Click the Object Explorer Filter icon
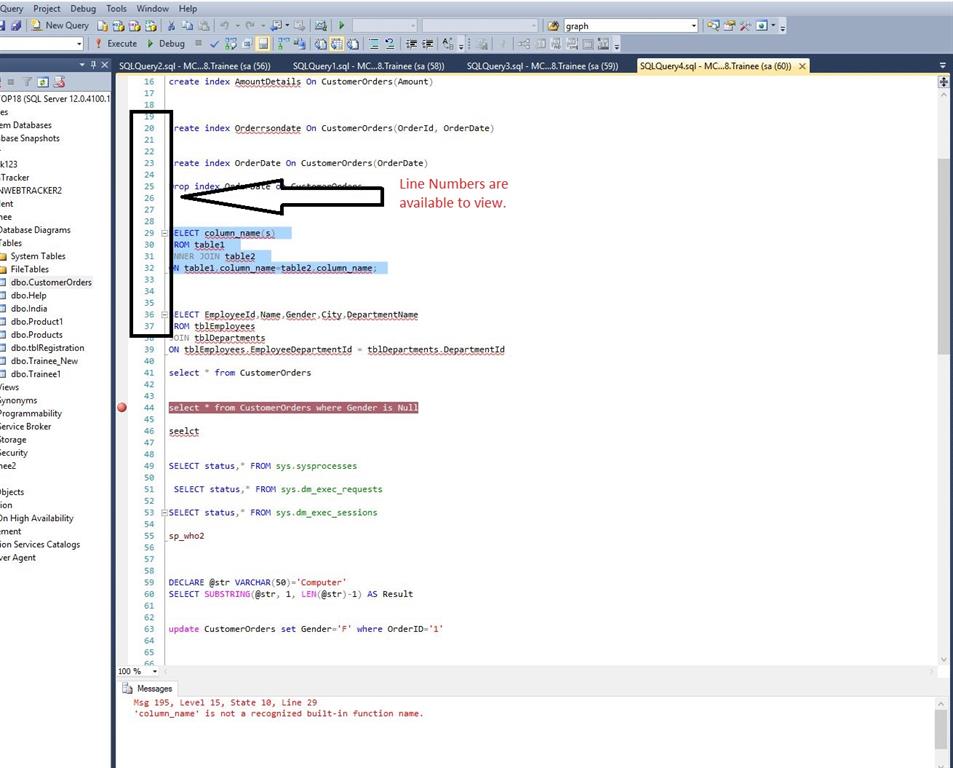 click(27, 81)
